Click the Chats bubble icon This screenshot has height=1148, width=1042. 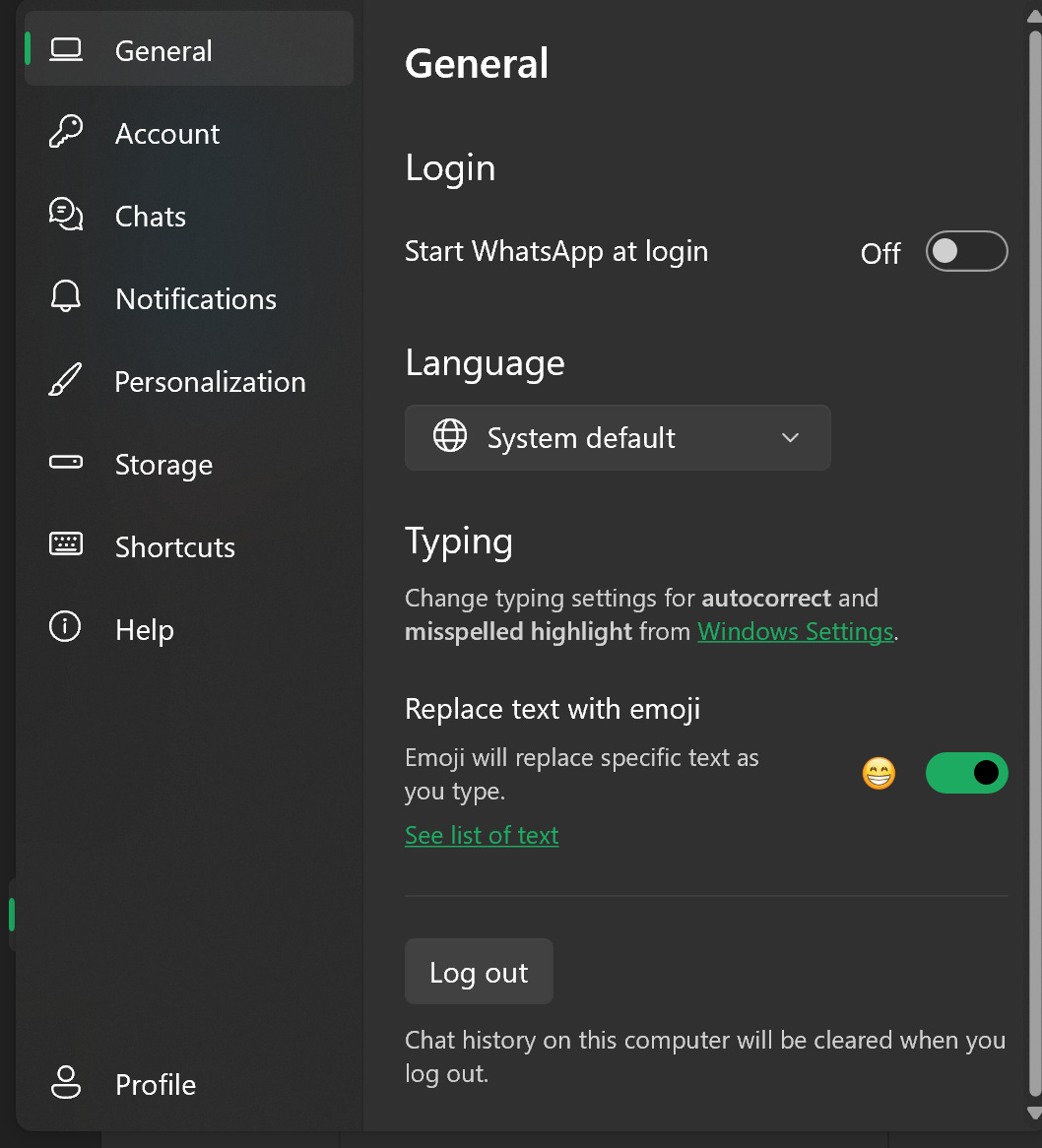click(x=66, y=215)
